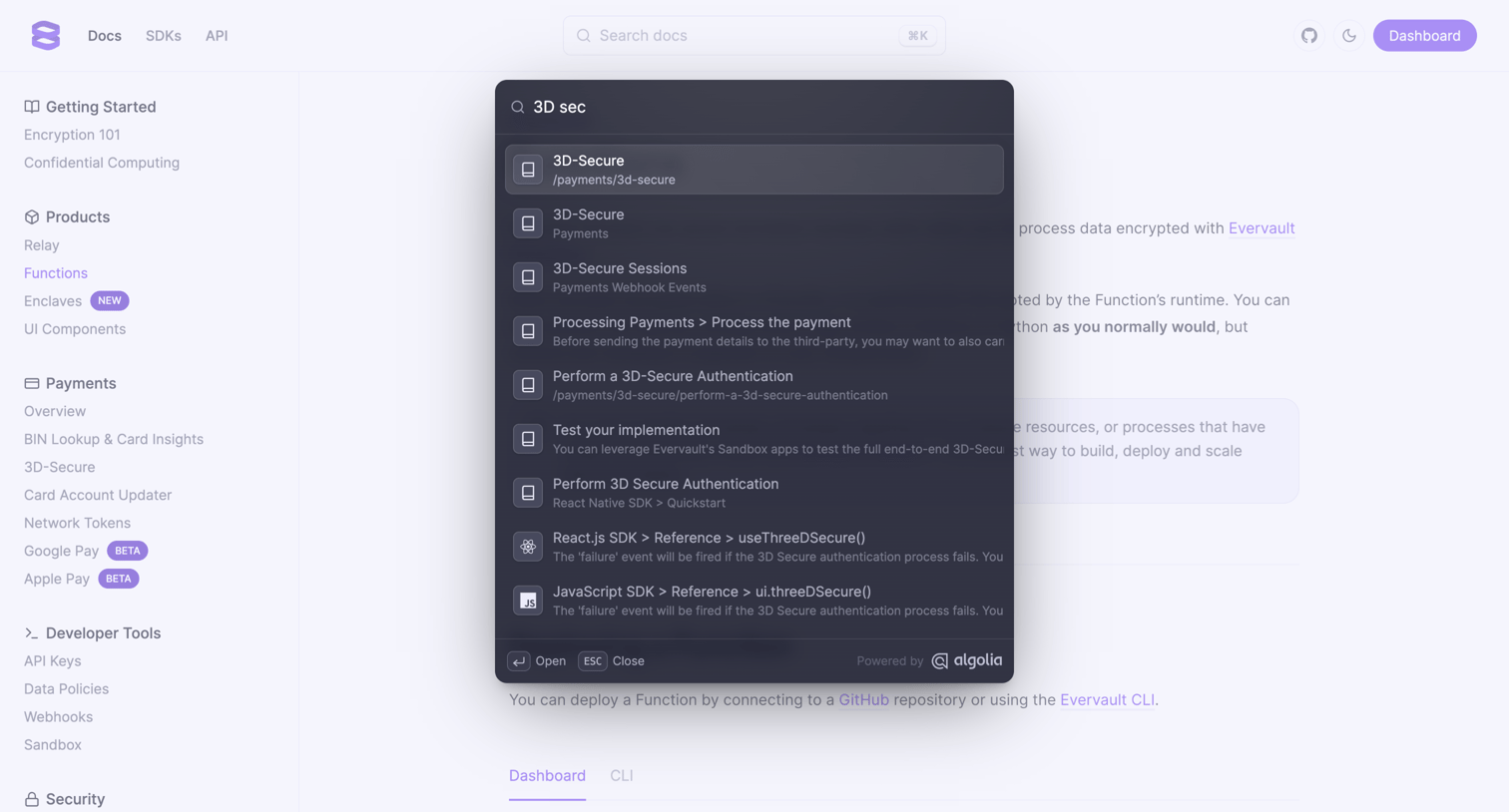1509x812 pixels.
Task: Open Card Account Updater in sidebar
Action: [x=98, y=495]
